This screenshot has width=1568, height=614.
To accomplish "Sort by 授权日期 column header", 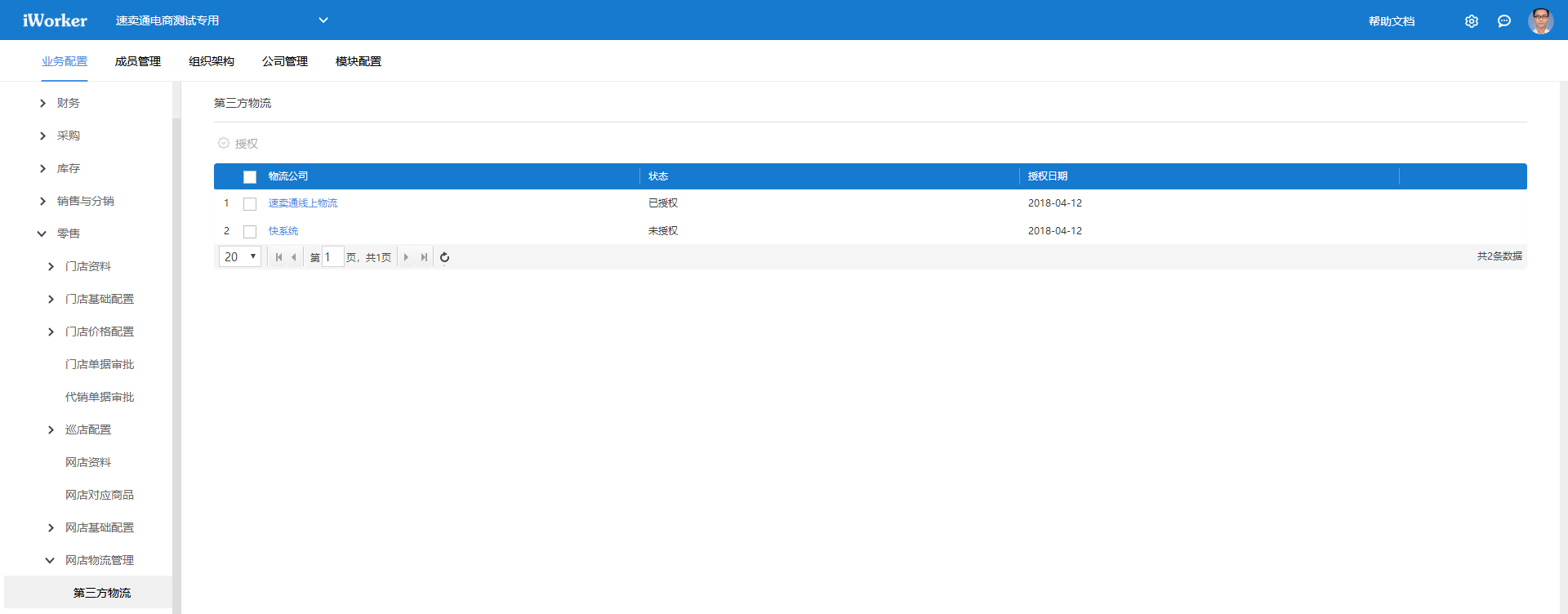I will pos(1048,176).
